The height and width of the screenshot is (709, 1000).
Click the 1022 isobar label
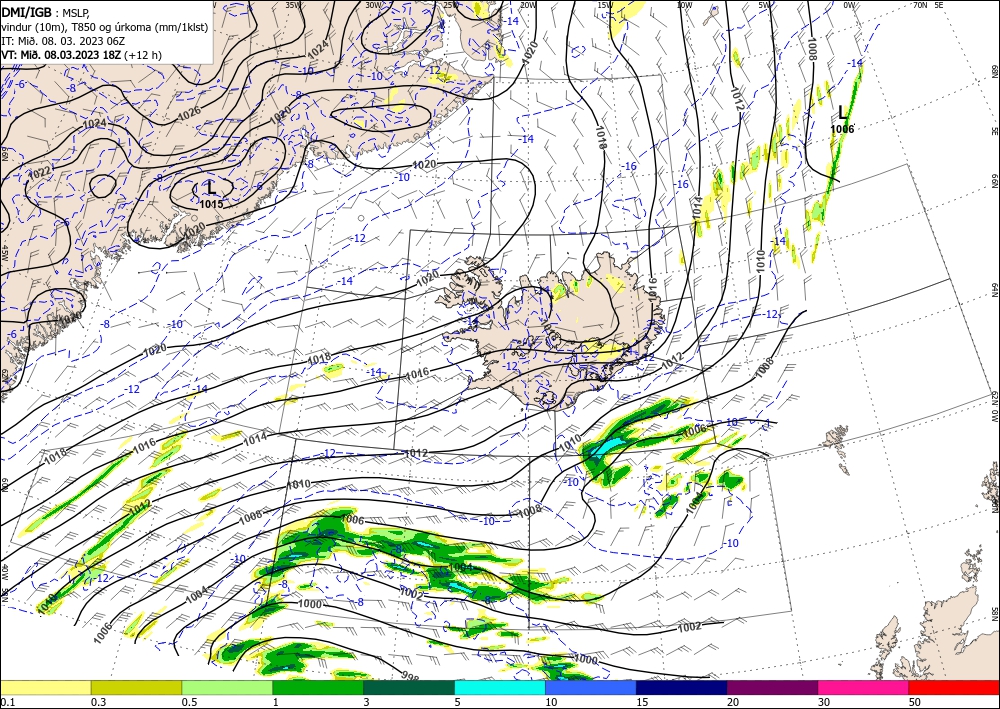(x=41, y=172)
